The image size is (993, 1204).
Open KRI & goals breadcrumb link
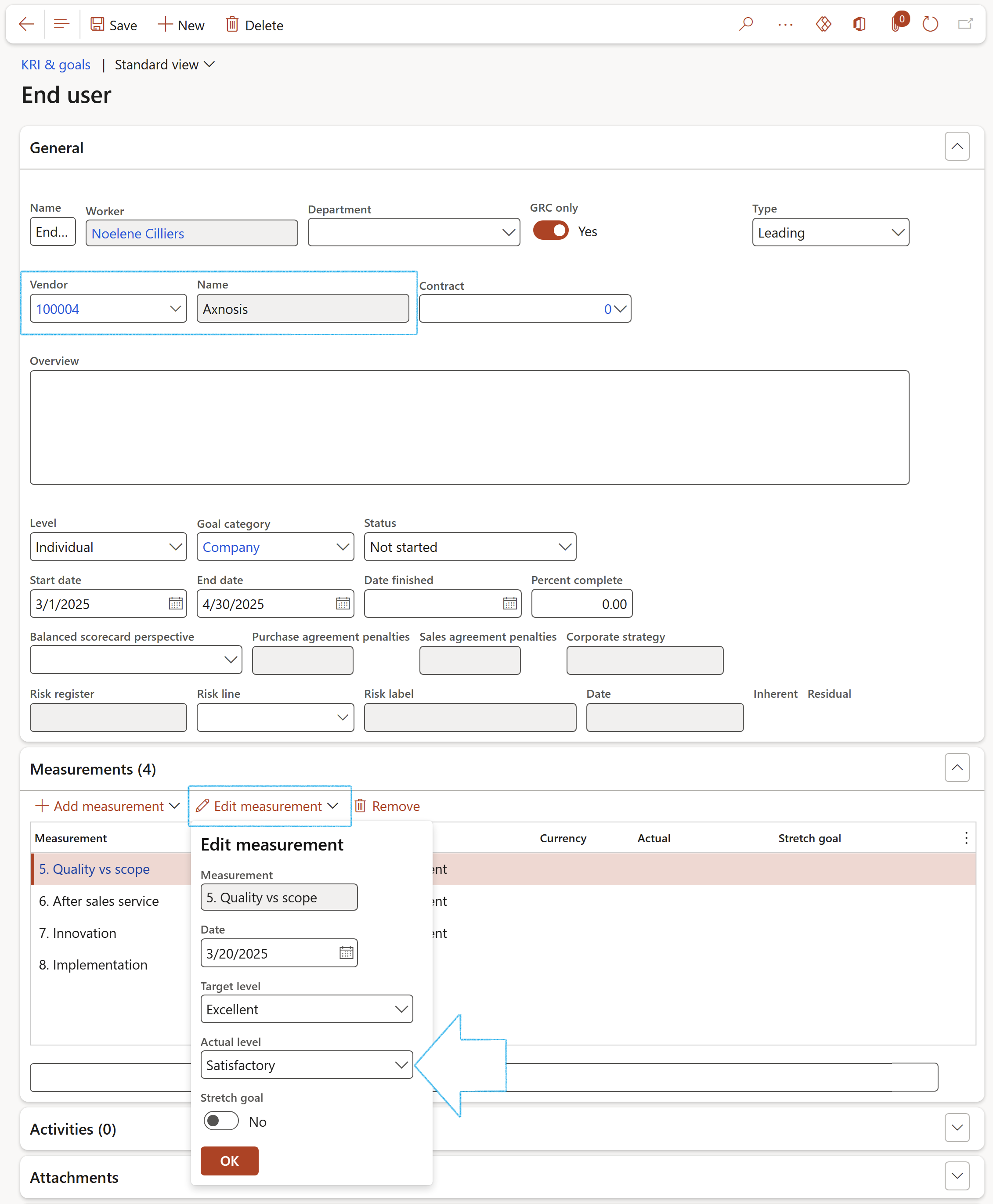(x=55, y=65)
